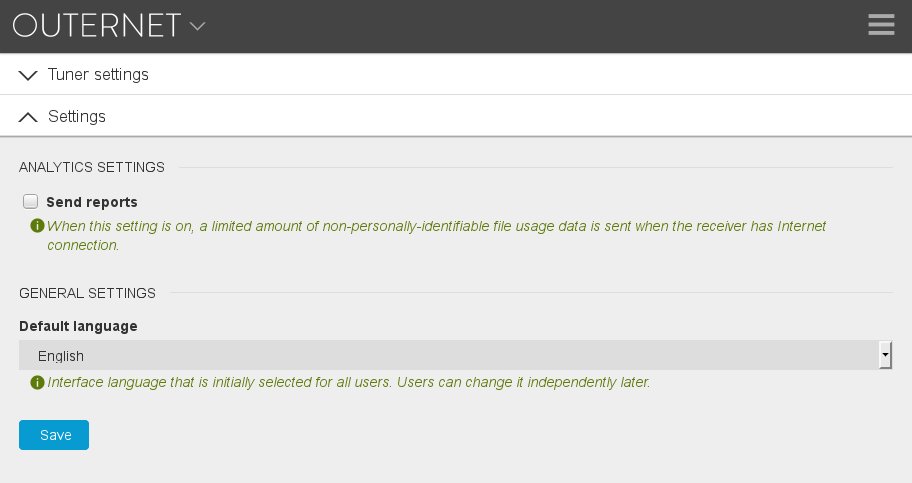Save the settings with the Save button
This screenshot has width=912, height=483.
(x=54, y=435)
